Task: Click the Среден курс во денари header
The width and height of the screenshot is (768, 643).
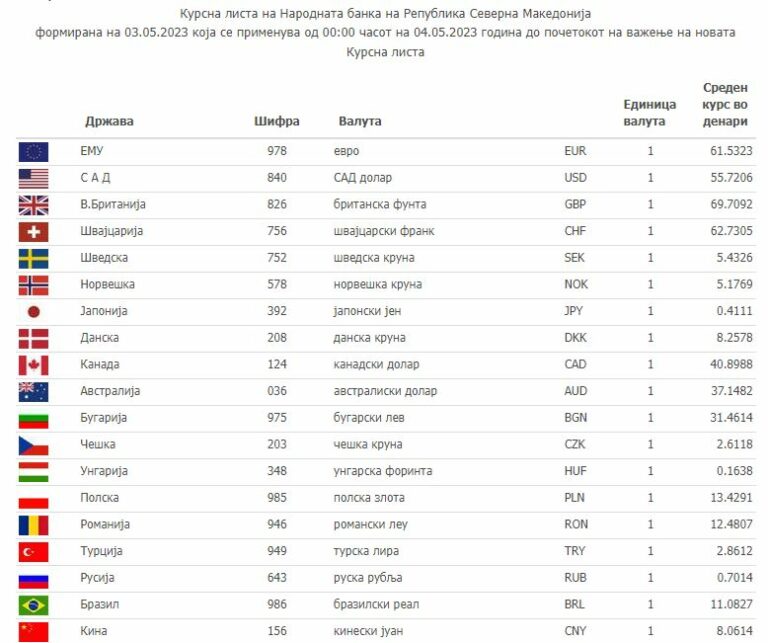Action: tap(725, 104)
